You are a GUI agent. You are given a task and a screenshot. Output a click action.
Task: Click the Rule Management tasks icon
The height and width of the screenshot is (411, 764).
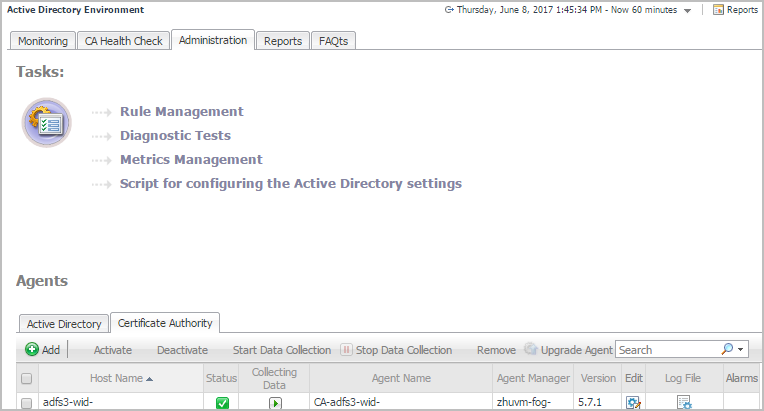[46, 125]
